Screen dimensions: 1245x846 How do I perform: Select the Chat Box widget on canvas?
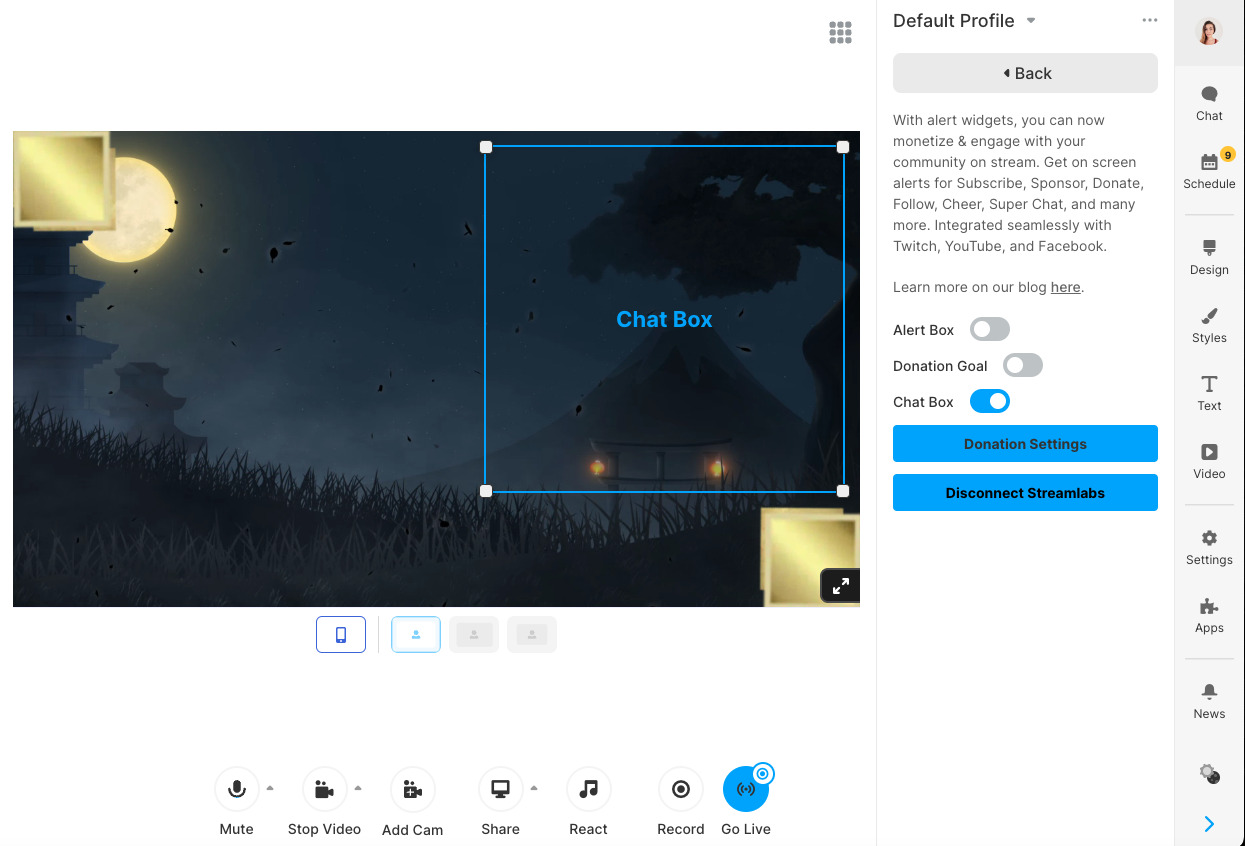click(664, 319)
